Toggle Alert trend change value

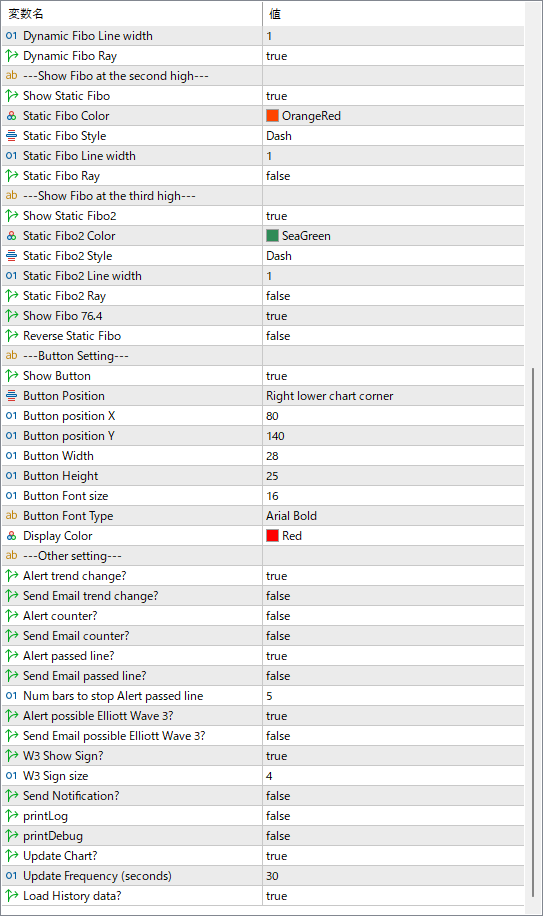tap(393, 576)
